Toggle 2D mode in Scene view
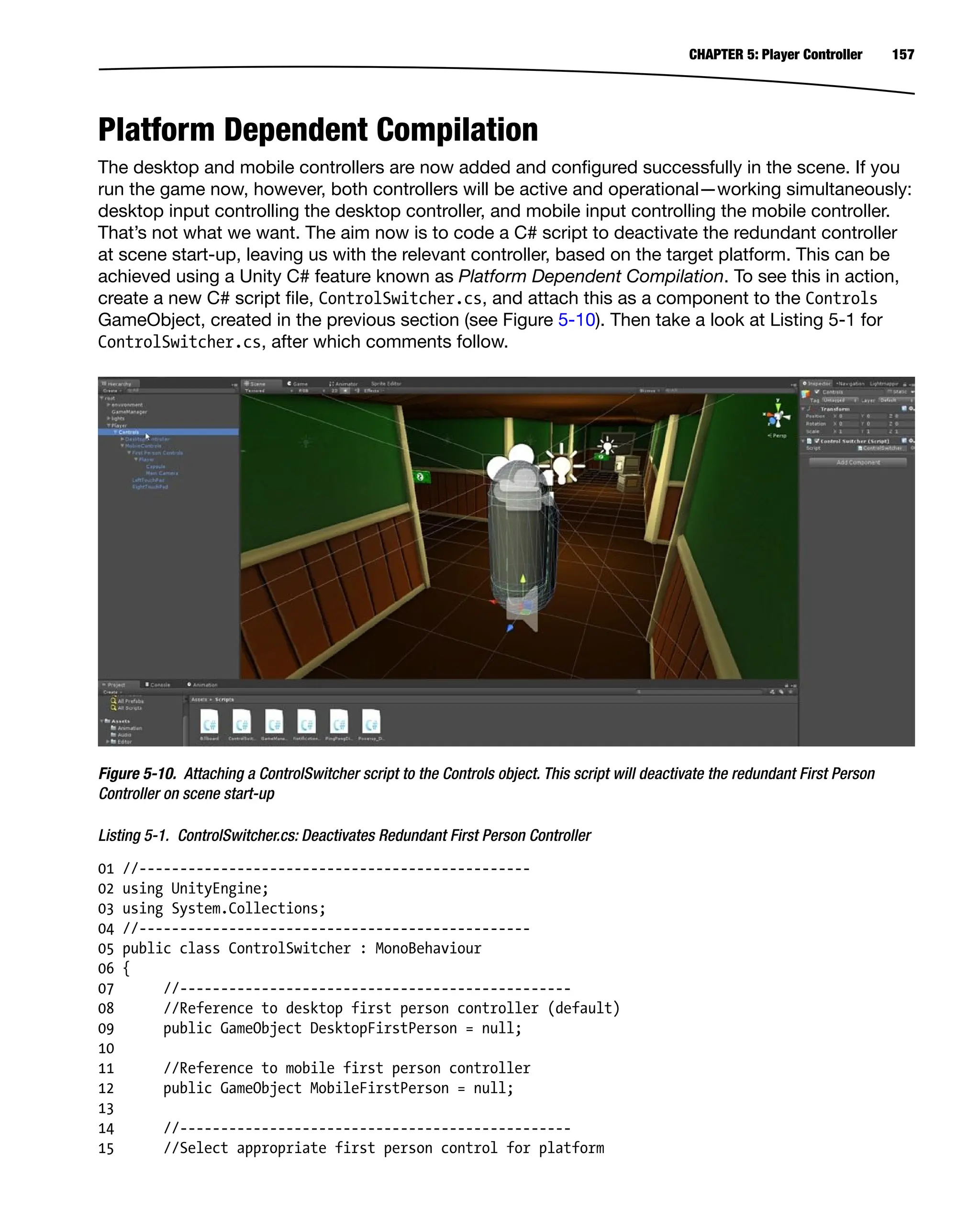The height and width of the screenshot is (1209, 980). tap(334, 391)
